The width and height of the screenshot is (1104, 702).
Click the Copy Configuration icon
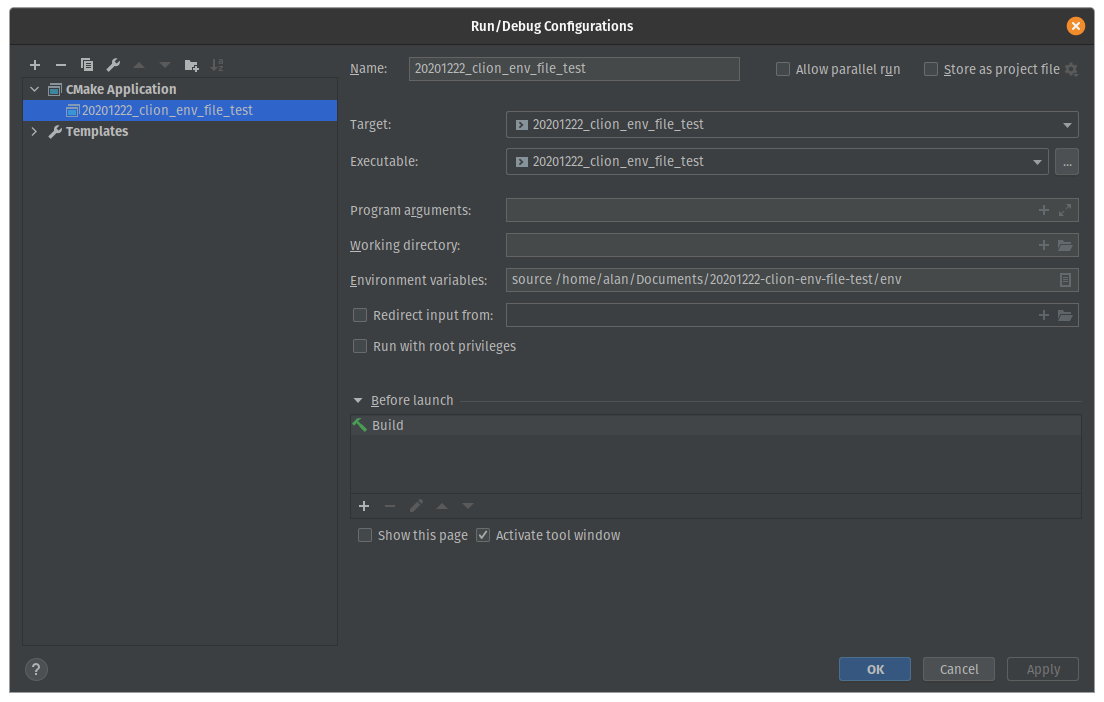point(87,65)
